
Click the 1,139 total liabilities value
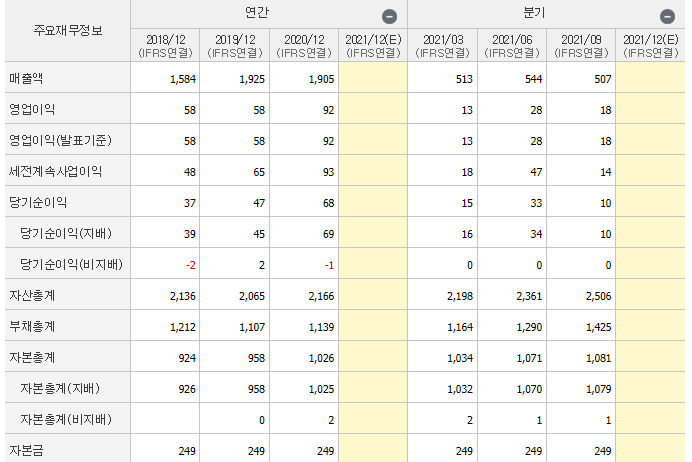(x=321, y=327)
